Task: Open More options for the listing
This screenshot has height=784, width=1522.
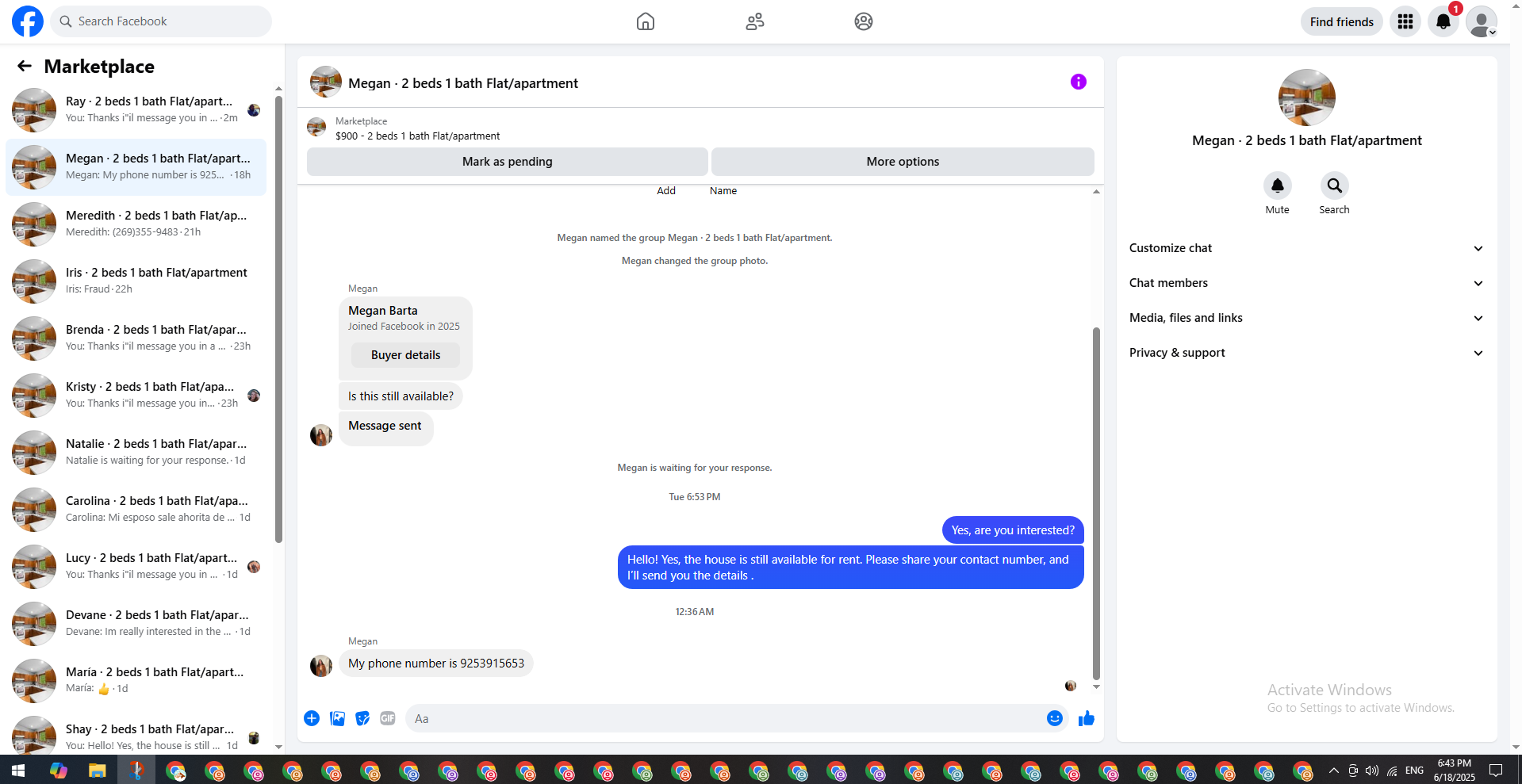Action: coord(903,162)
